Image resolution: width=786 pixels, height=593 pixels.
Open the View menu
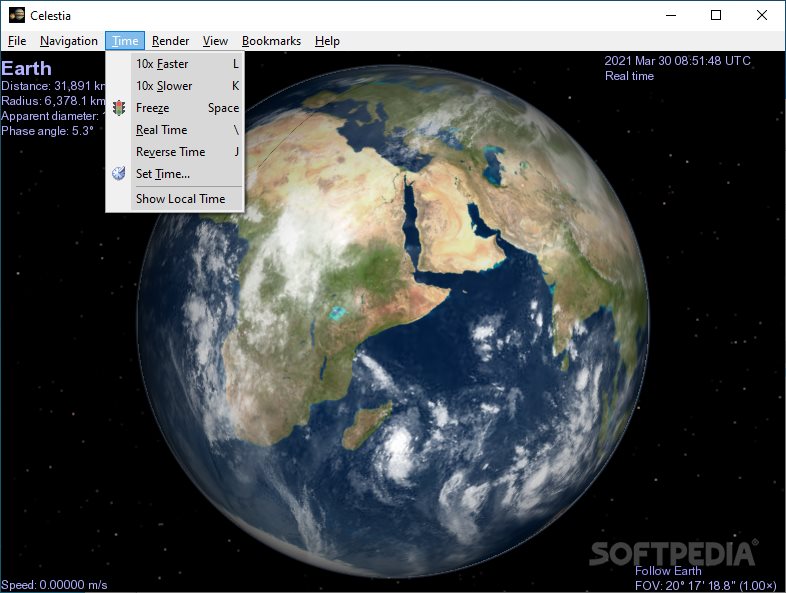(215, 41)
